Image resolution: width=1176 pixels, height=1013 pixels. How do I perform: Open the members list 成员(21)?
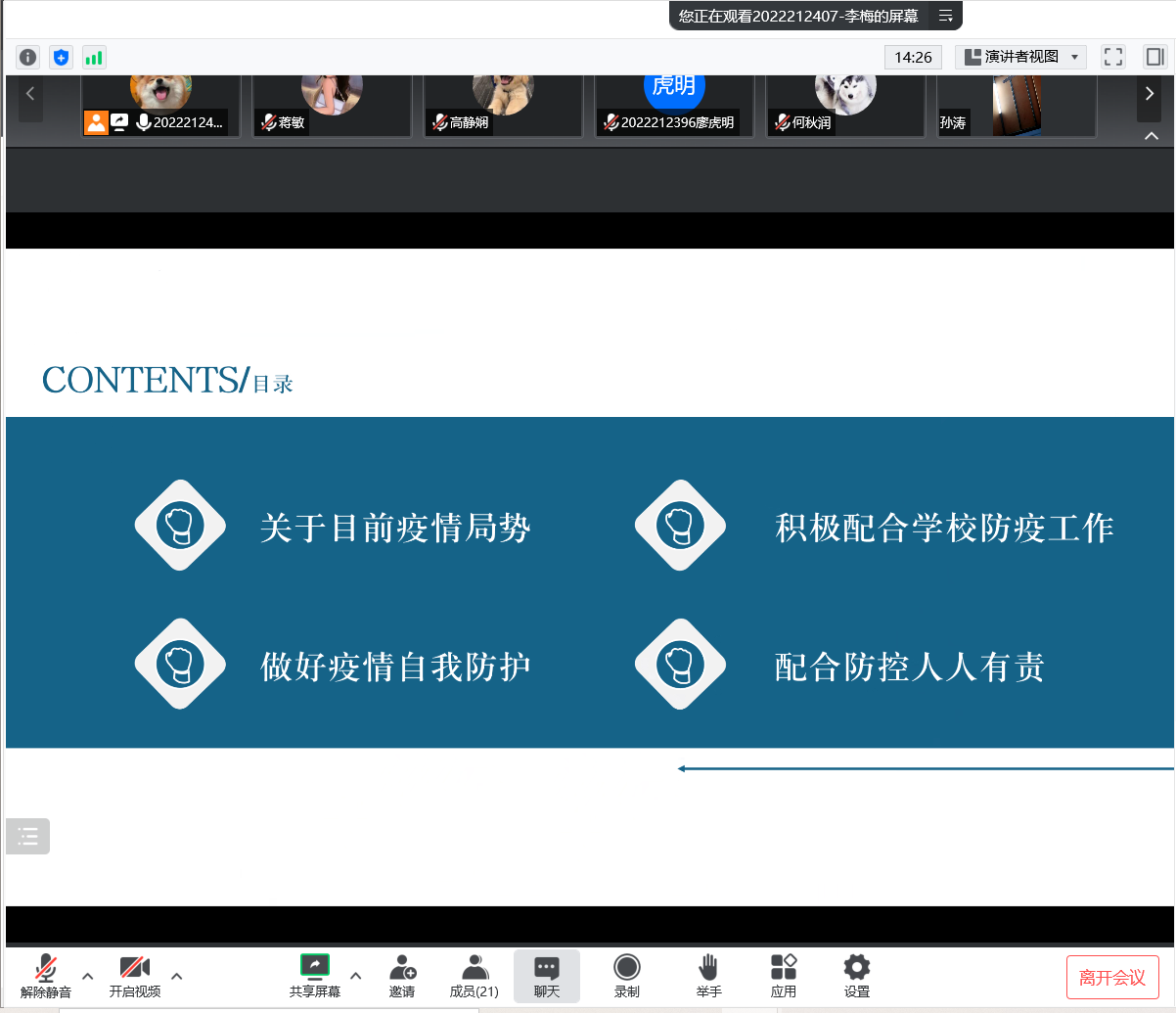pos(475,976)
